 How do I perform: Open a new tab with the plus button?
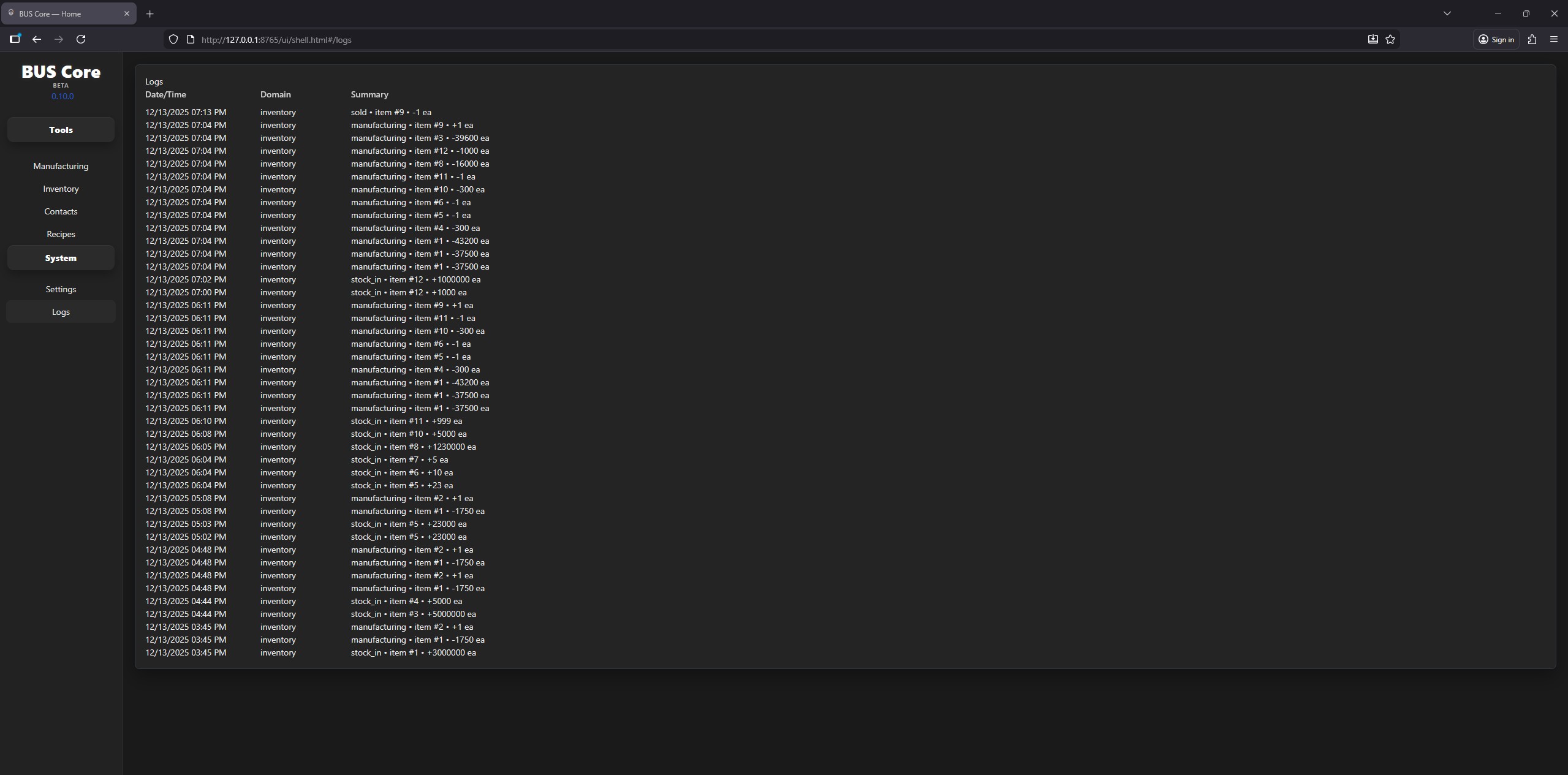[x=150, y=13]
